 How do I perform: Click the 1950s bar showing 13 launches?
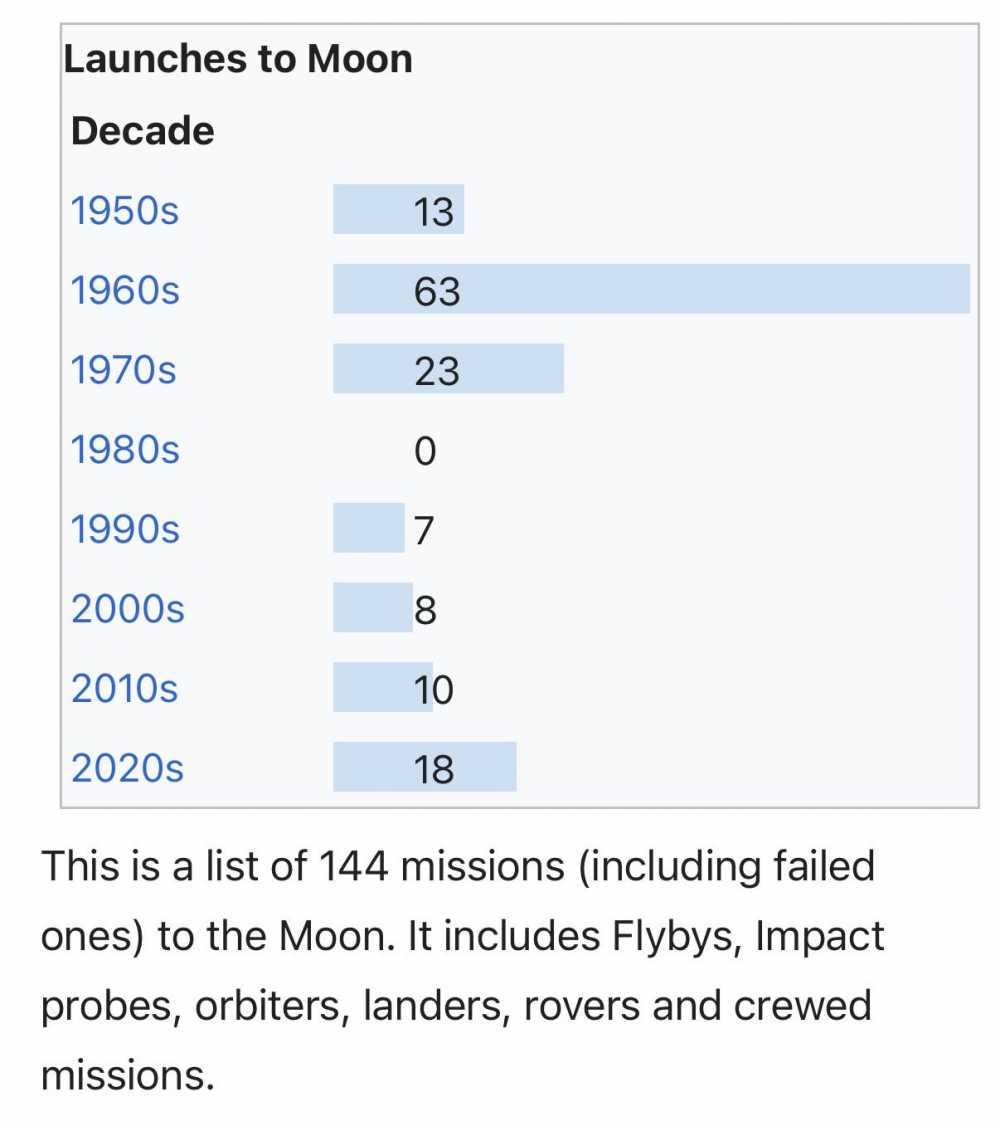point(397,210)
